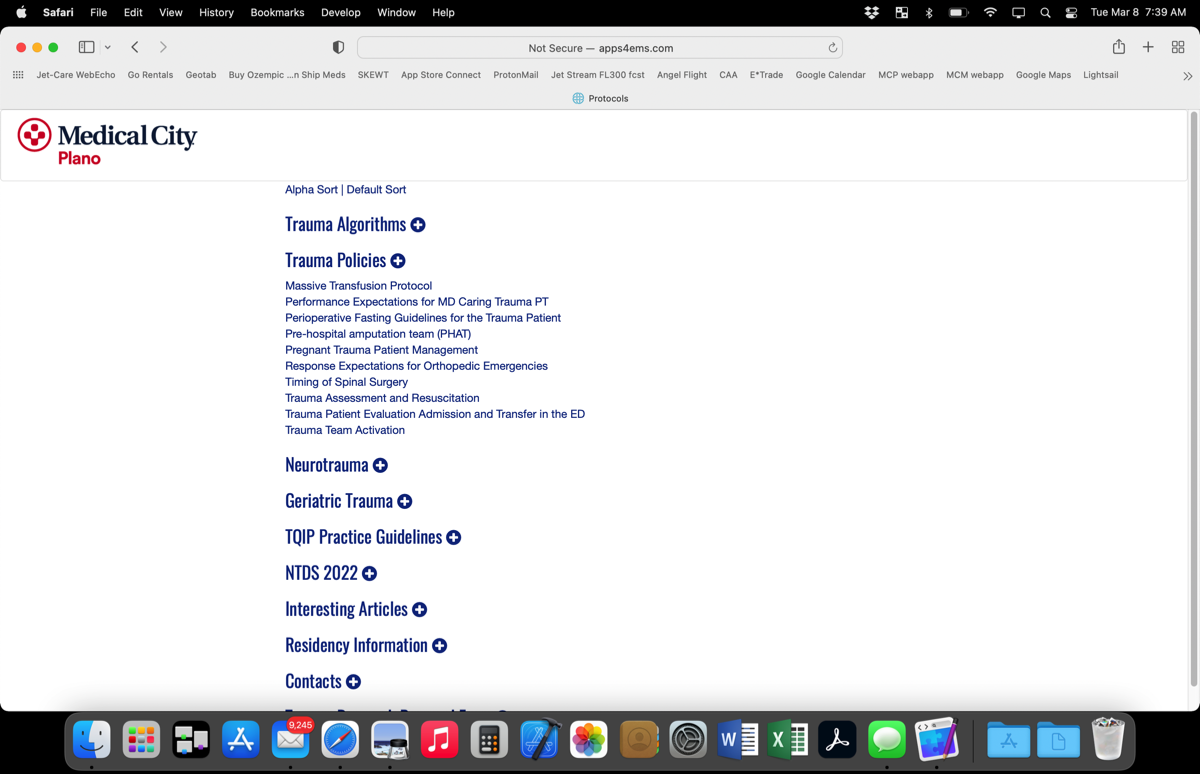
Task: Show hidden bookmarks with the overflow chevron
Action: pyautogui.click(x=1187, y=75)
